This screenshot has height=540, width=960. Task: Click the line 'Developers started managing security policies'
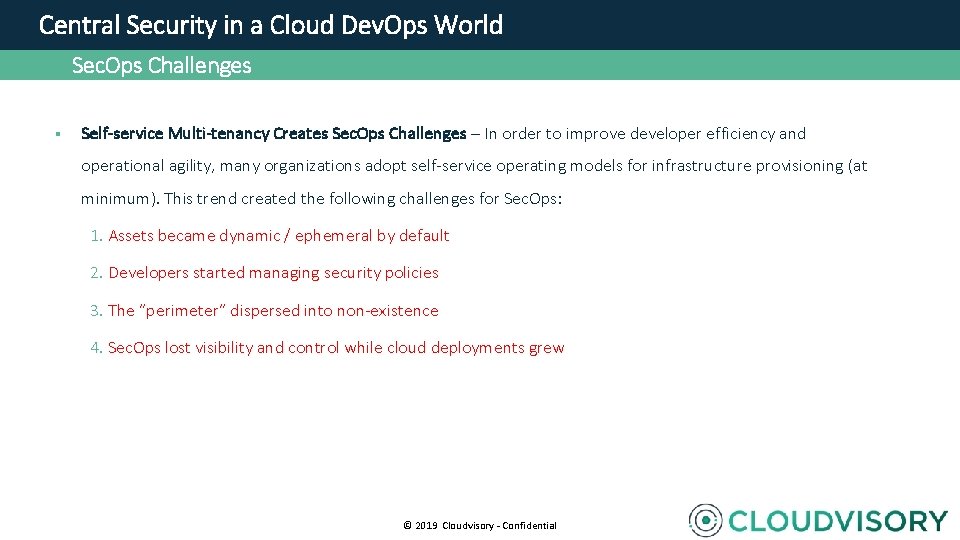pyautogui.click(x=273, y=273)
